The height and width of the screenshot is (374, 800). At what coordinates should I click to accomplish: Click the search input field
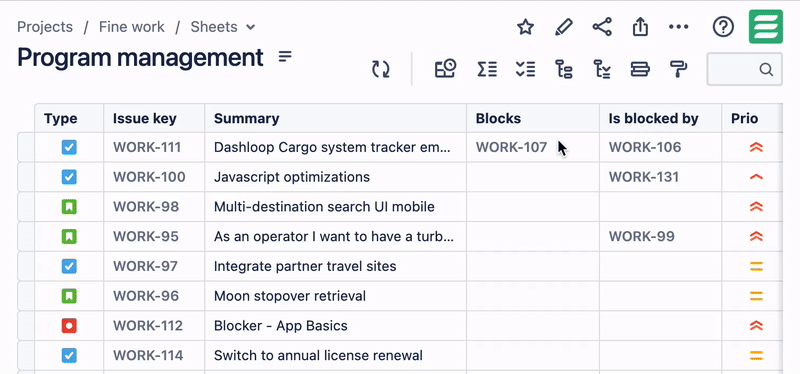click(744, 69)
